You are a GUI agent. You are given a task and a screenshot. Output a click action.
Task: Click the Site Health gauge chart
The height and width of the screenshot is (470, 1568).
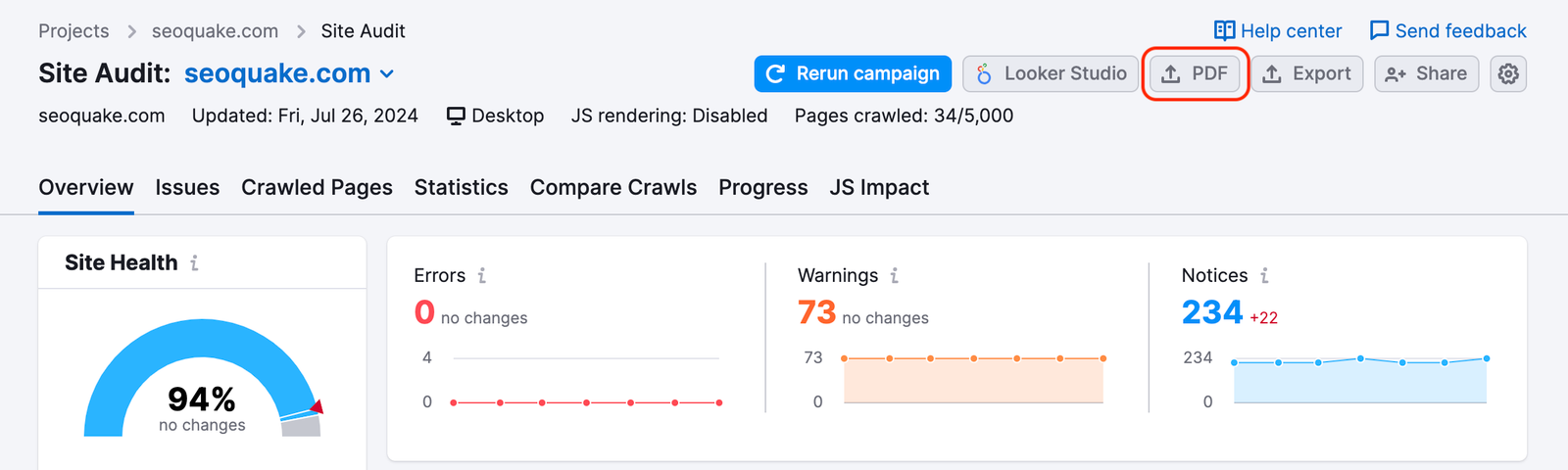click(202, 382)
